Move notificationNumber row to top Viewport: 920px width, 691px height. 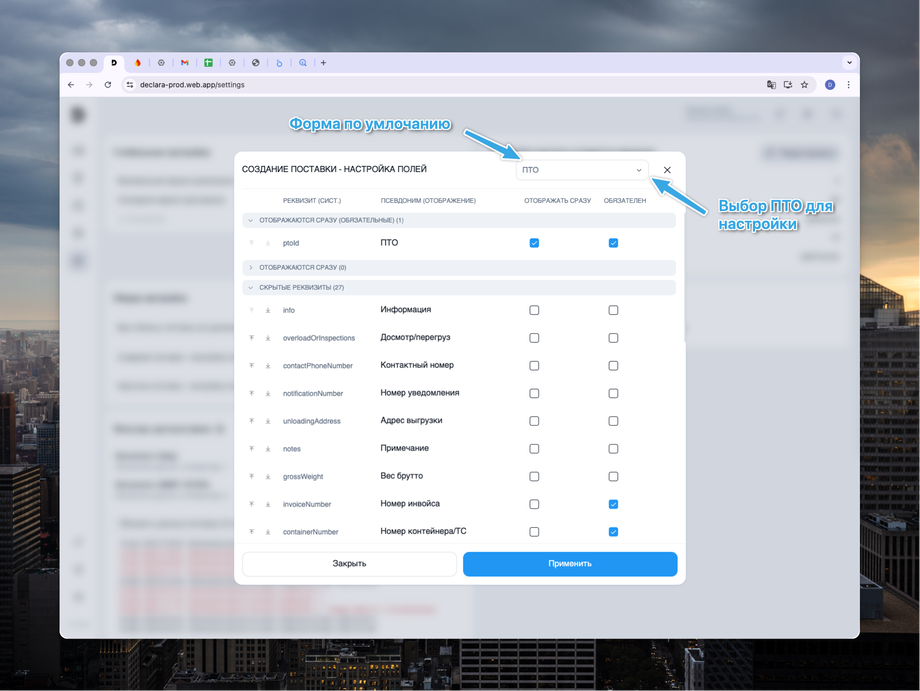pyautogui.click(x=252, y=393)
